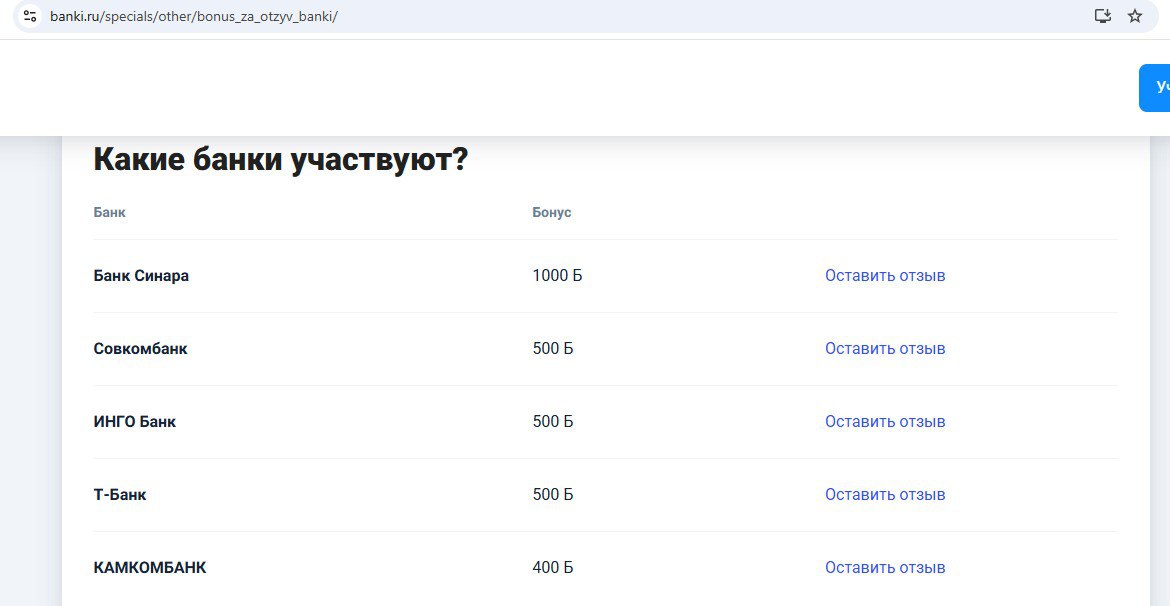Bookmark this page with the star icon
Screen dimensions: 1170x606
click(1135, 16)
